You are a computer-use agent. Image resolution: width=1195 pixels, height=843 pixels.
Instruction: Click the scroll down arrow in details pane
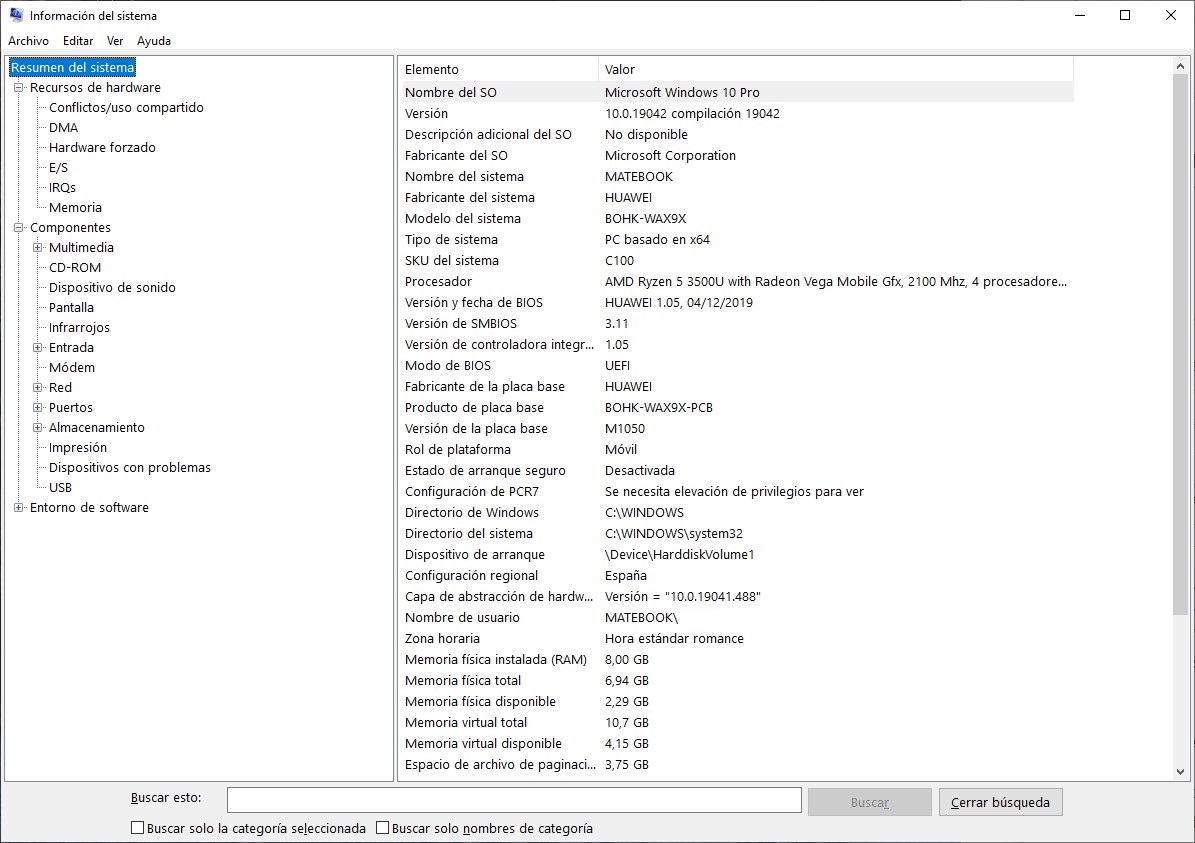coord(1180,771)
